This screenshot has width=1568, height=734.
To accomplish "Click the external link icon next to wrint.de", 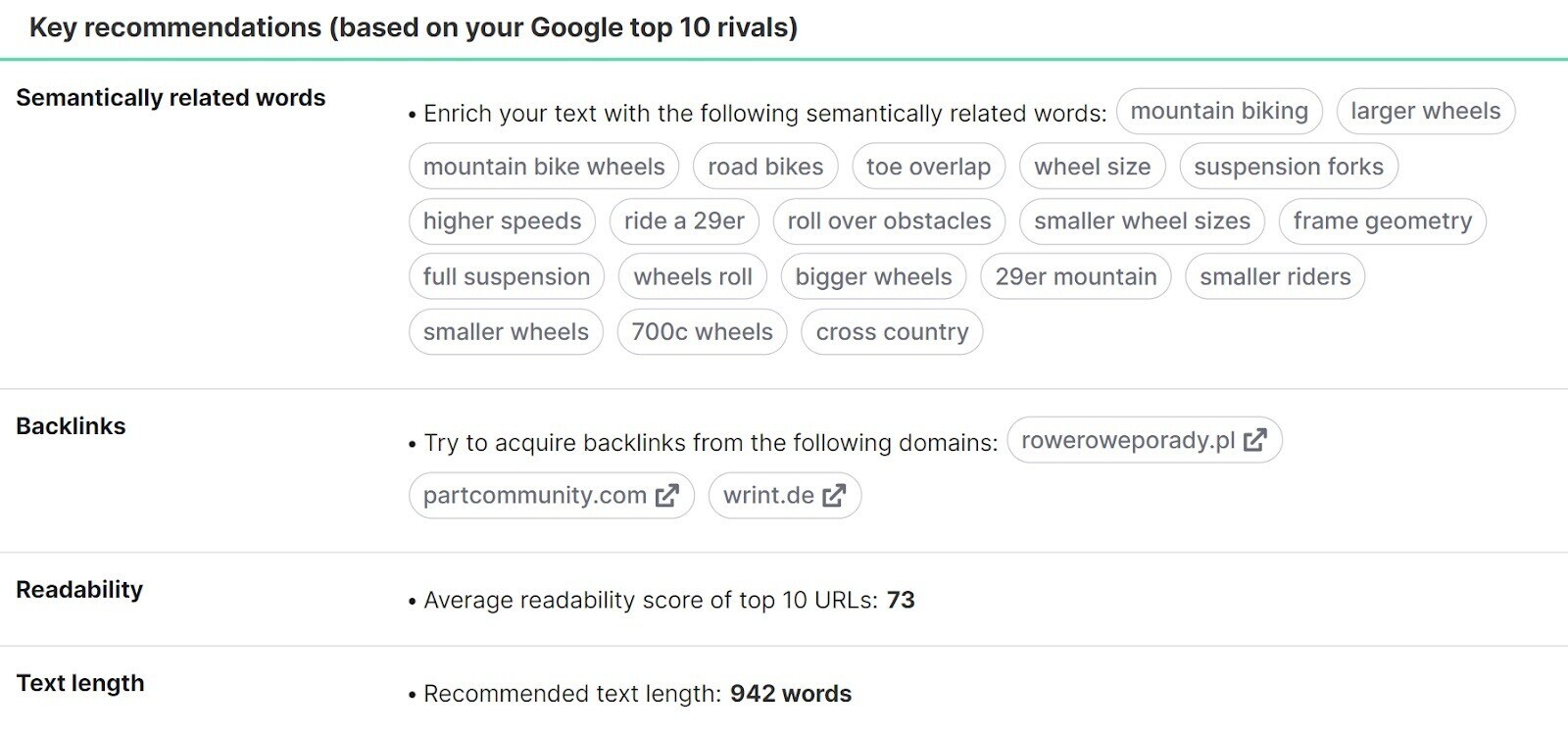I will point(832,496).
